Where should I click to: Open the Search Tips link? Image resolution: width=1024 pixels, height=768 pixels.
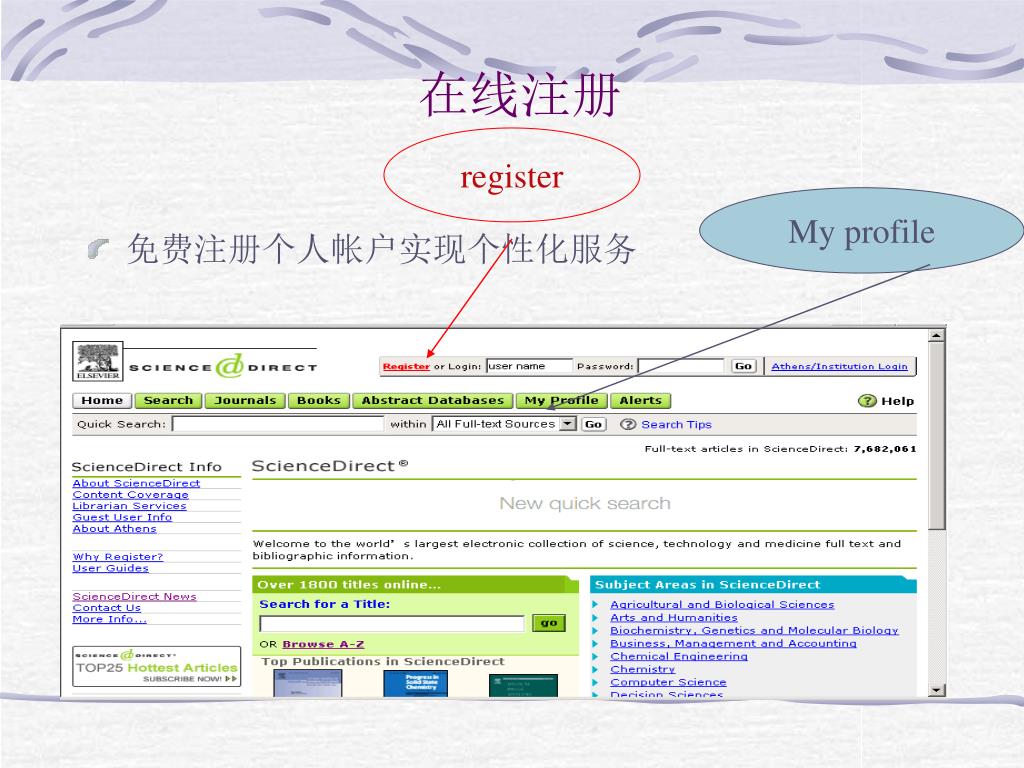(677, 424)
